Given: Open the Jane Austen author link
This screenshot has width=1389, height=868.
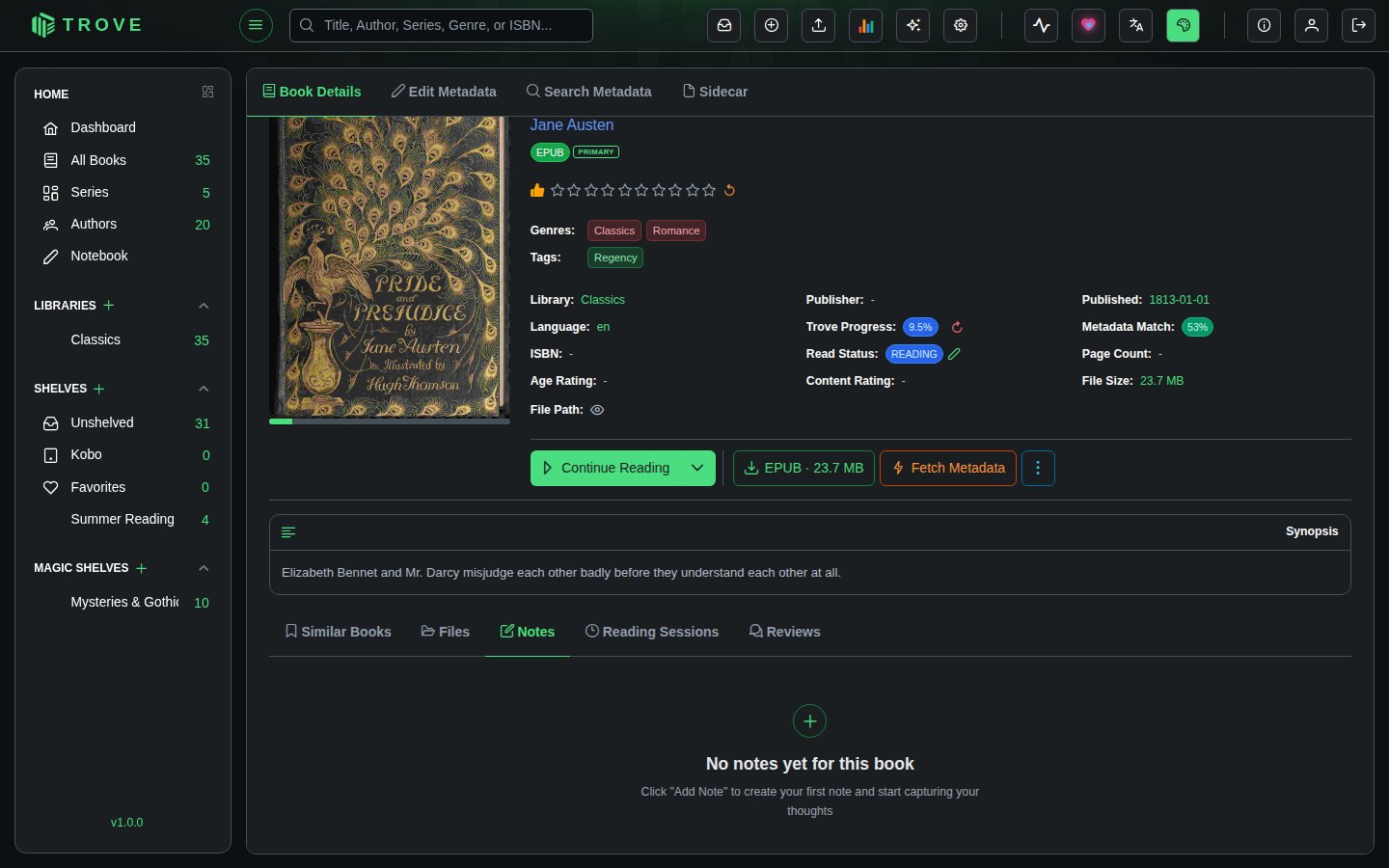Looking at the screenshot, I should [572, 125].
